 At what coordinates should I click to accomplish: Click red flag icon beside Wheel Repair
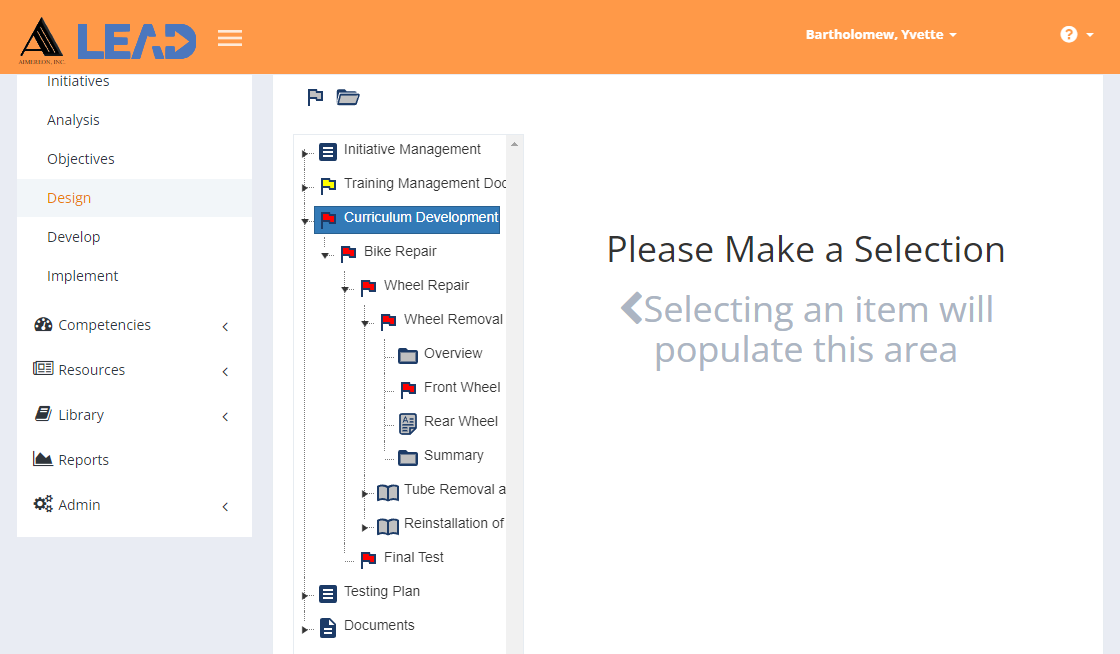368,288
